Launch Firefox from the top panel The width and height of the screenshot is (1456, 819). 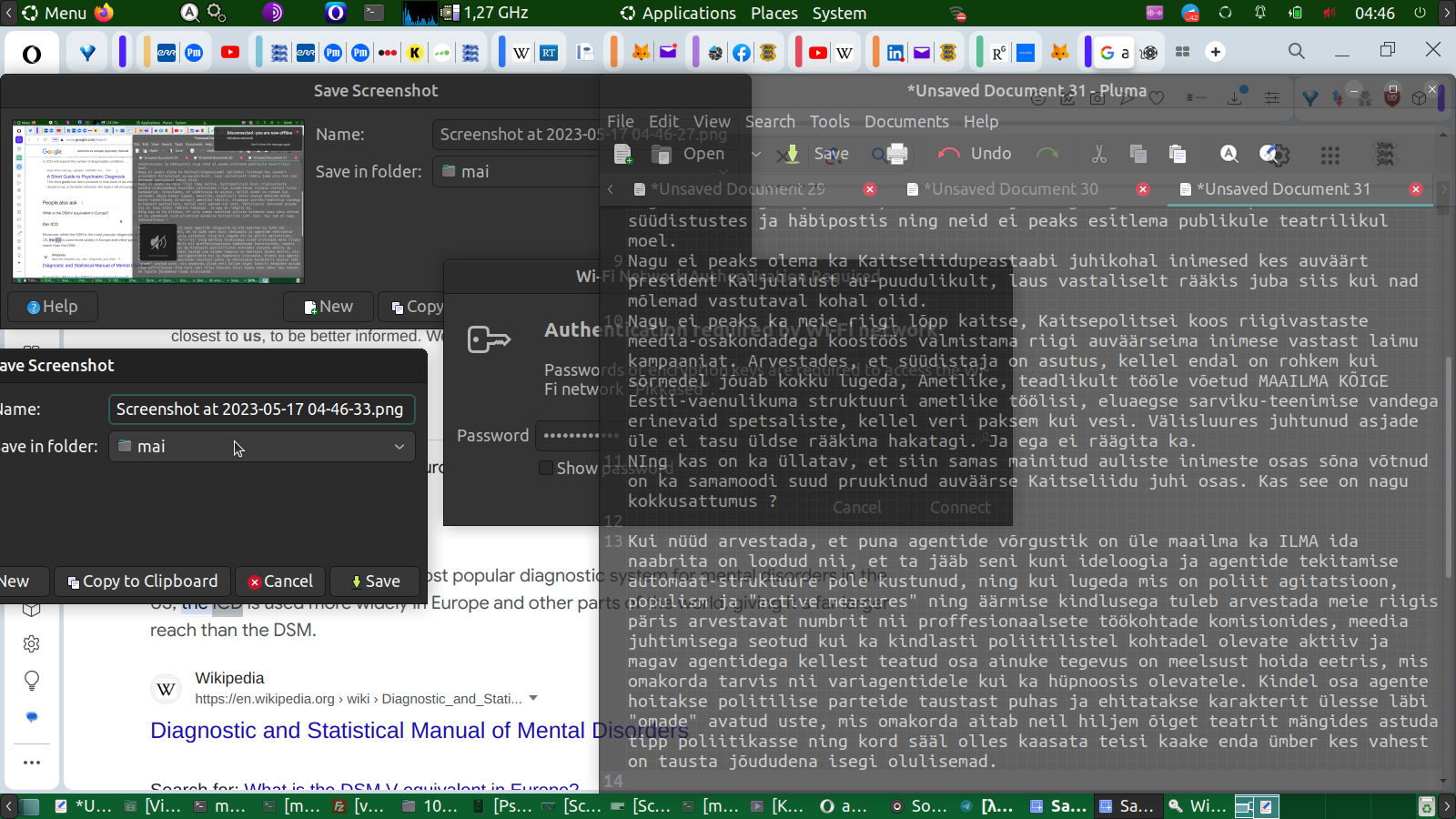[x=104, y=13]
